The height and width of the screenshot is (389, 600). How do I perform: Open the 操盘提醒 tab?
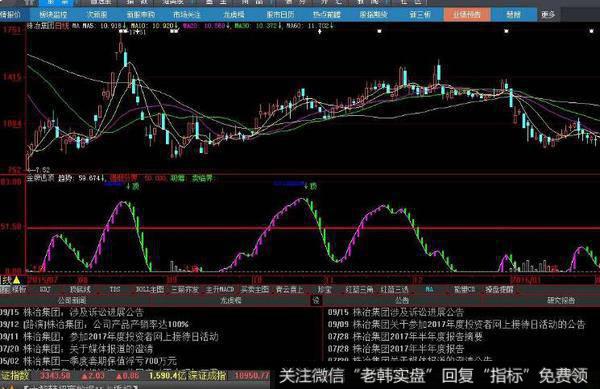click(499, 290)
